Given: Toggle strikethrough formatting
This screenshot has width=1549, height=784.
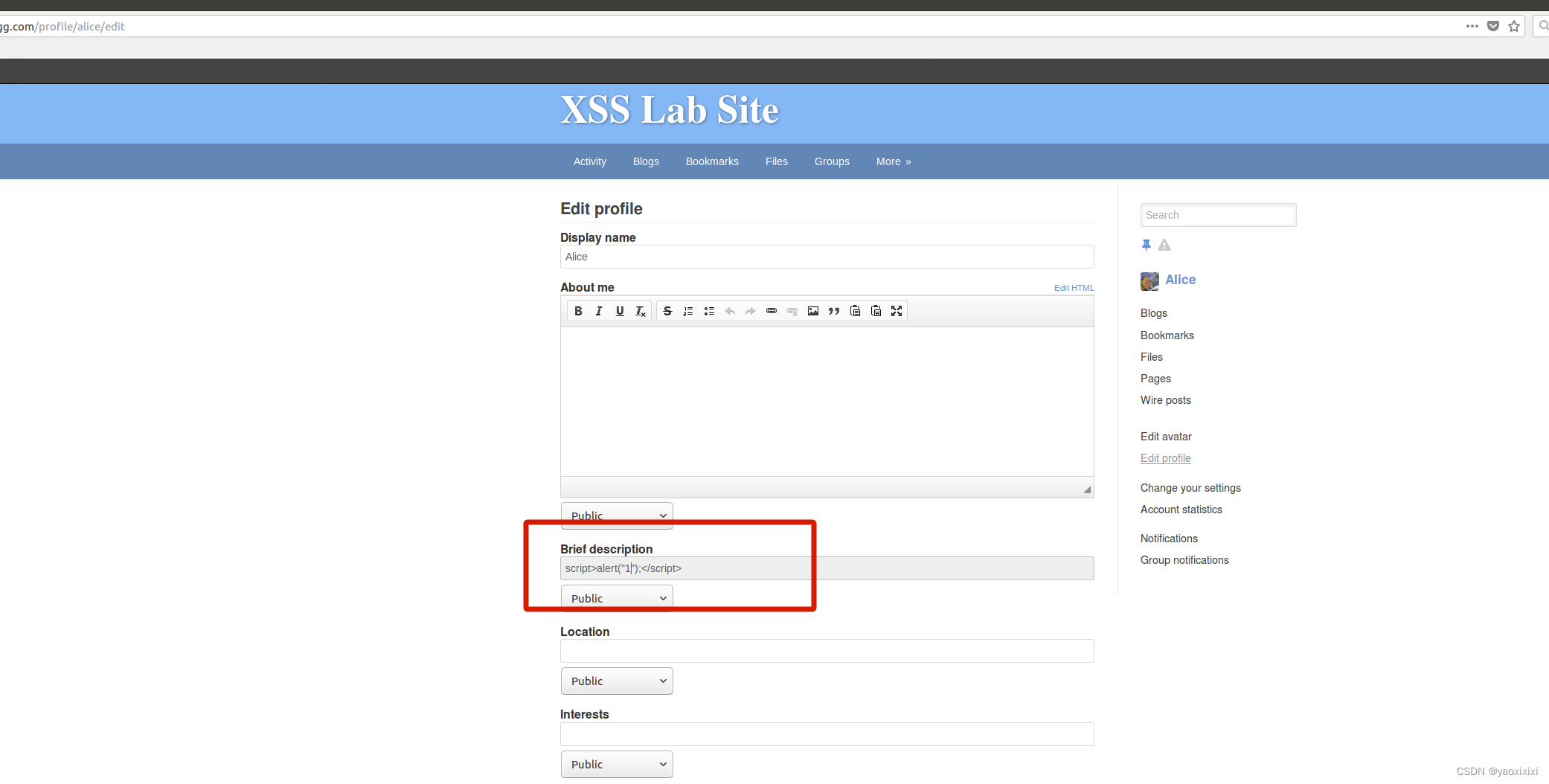Looking at the screenshot, I should [x=667, y=311].
